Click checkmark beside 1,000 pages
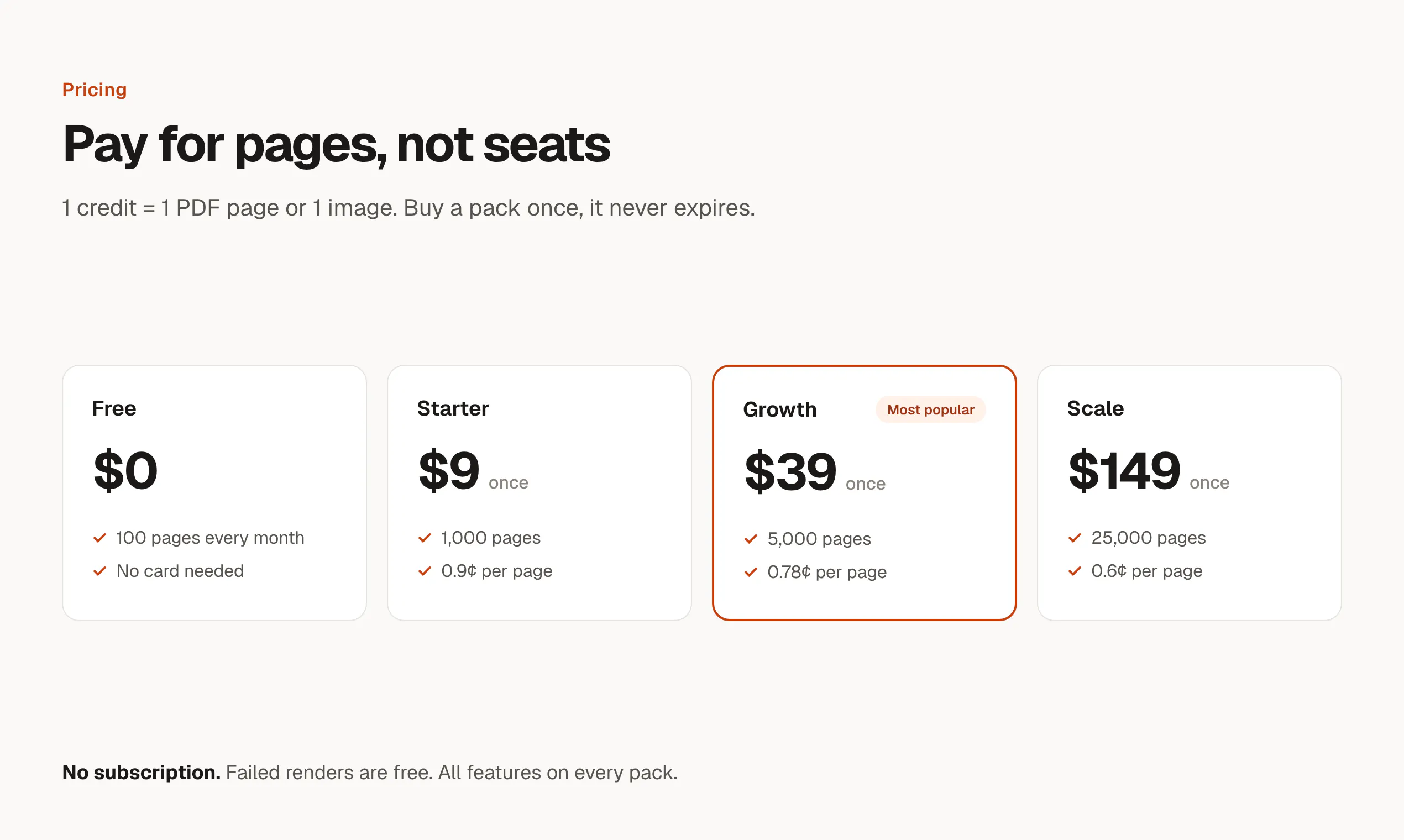The width and height of the screenshot is (1404, 840). [x=425, y=538]
